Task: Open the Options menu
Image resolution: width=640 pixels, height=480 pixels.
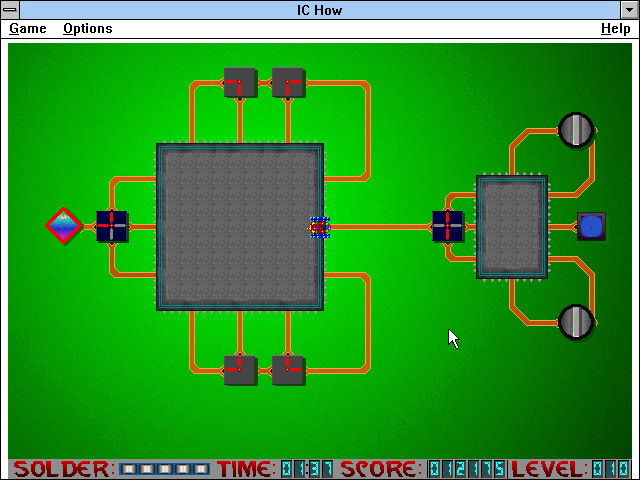Action: point(88,29)
